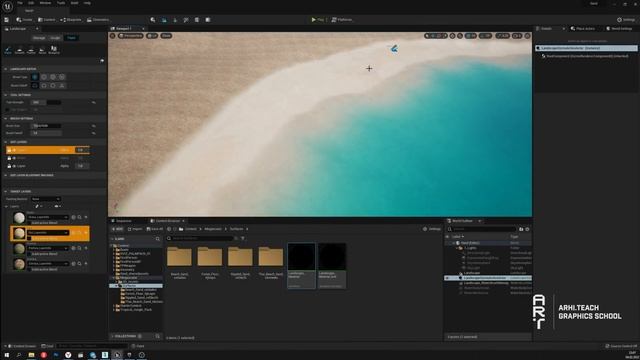This screenshot has height=360, width=640.
Task: Click the World Outliner add folder icon
Action: click(x=521, y=229)
